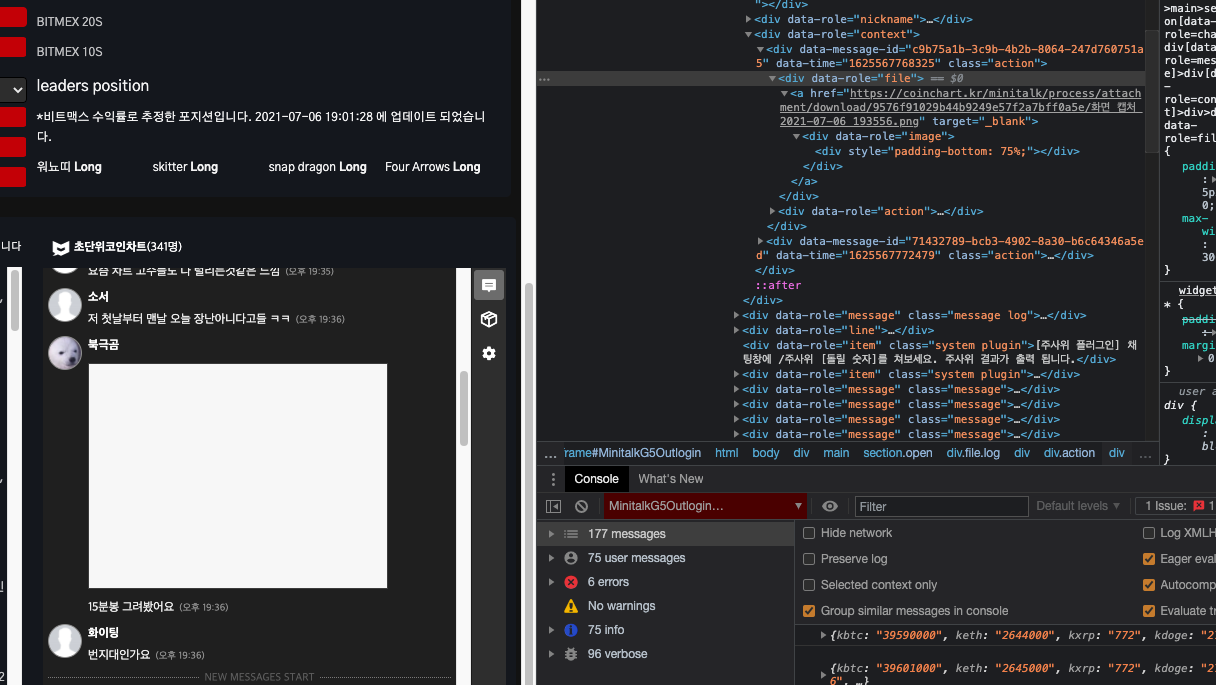Screen dimensions: 1216x685
Task: Open Default levels dropdown
Action: (1078, 506)
